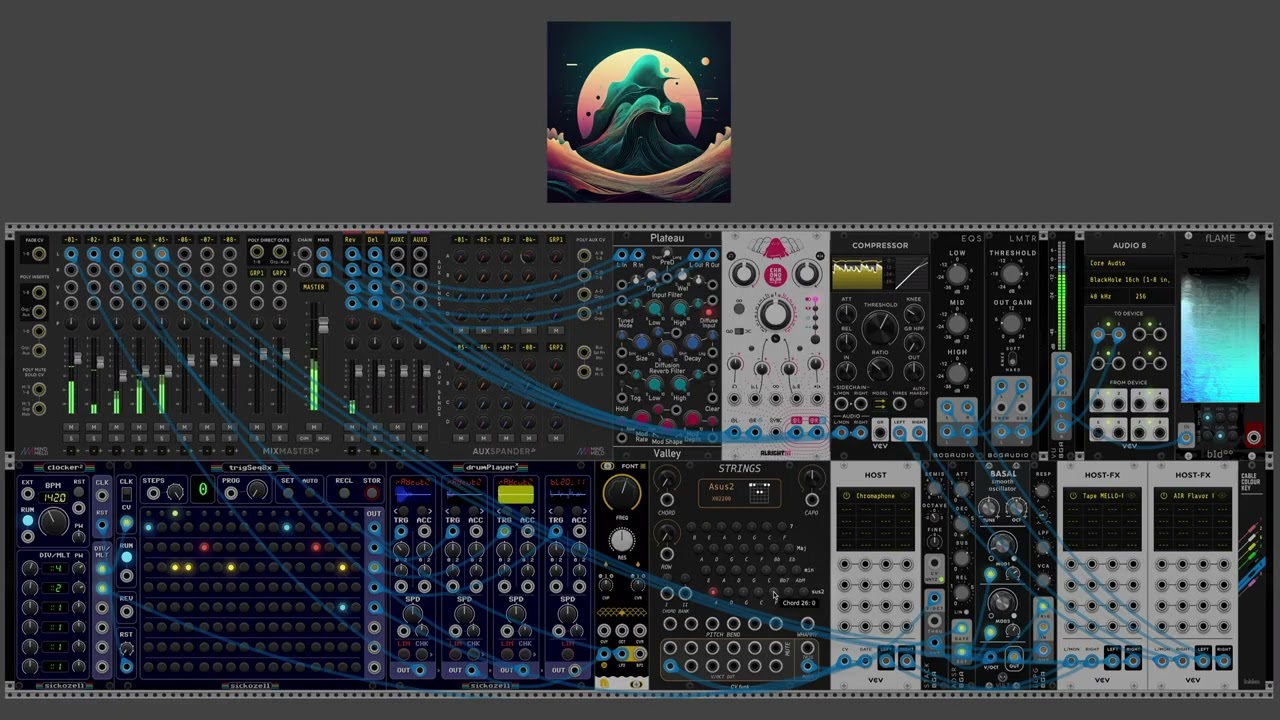The width and height of the screenshot is (1280, 720).
Task: Click the Compressor ATT knob
Action: 846,313
